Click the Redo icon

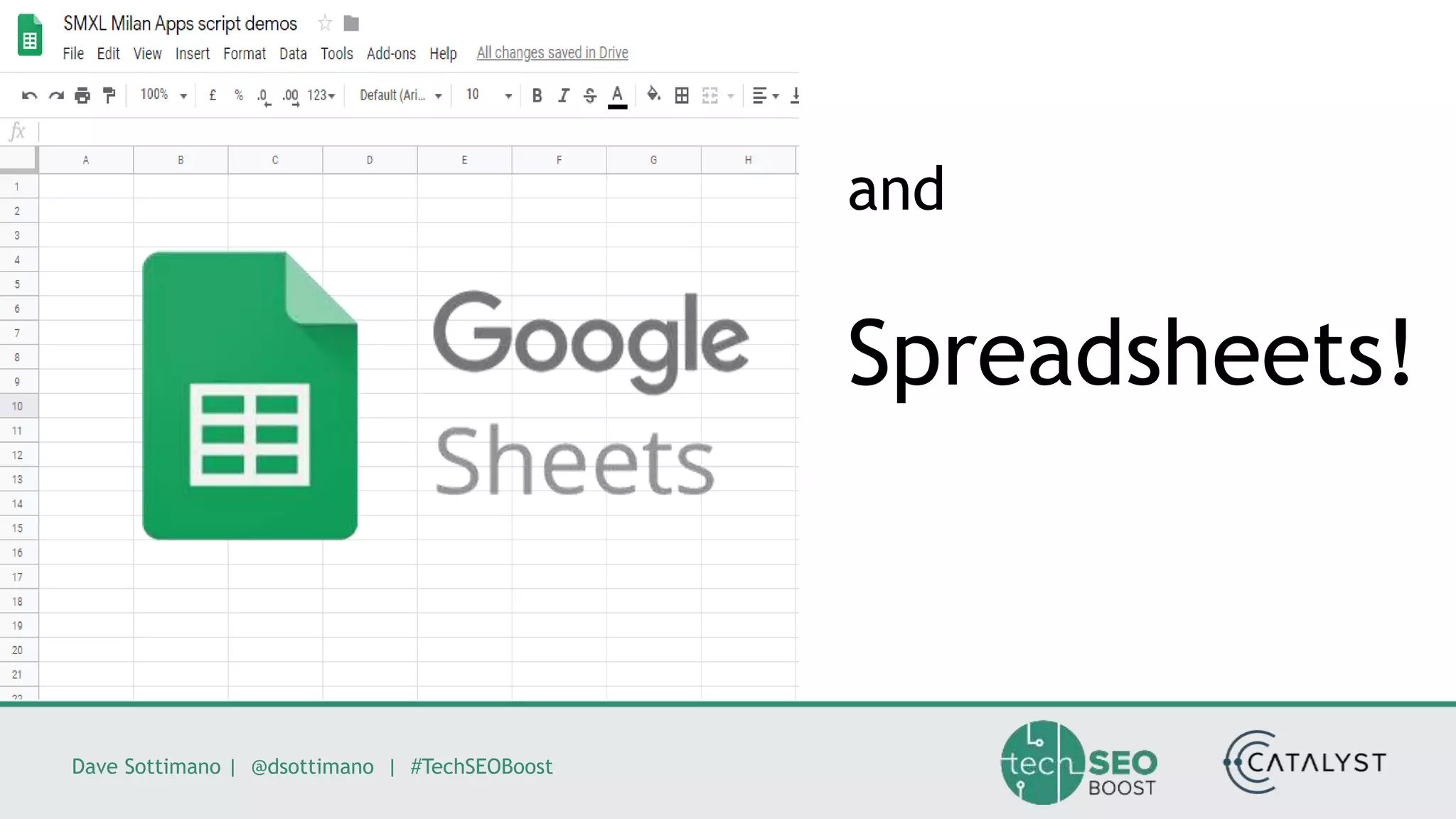[56, 95]
